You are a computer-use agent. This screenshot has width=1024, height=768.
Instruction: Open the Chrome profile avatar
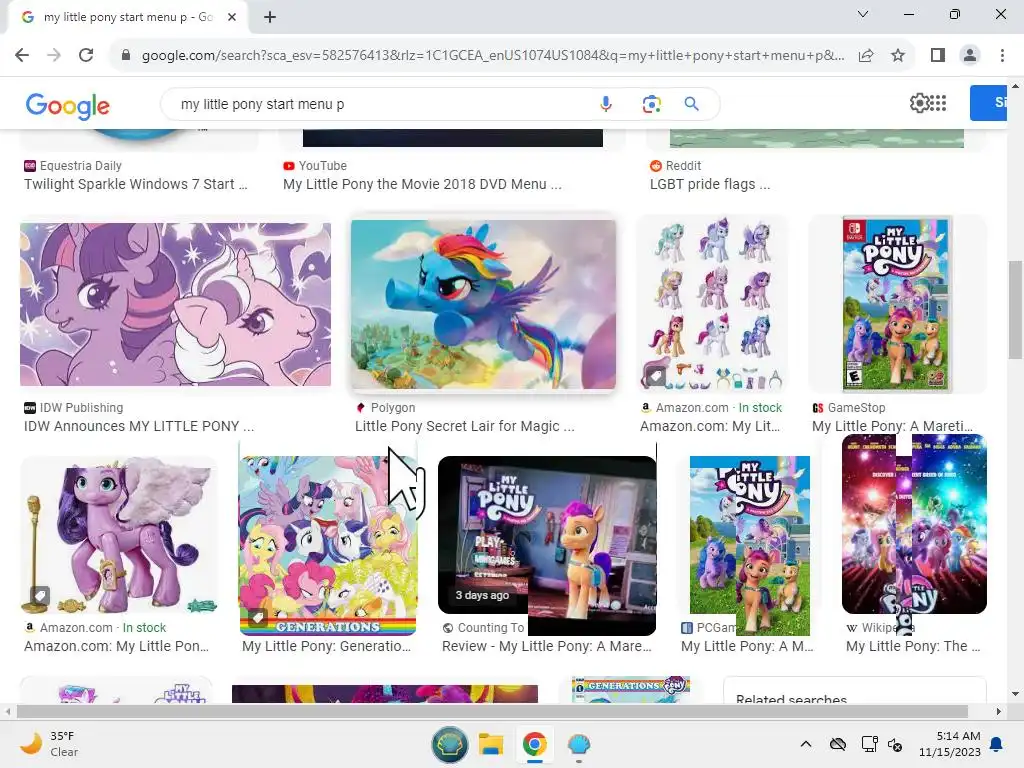(970, 56)
